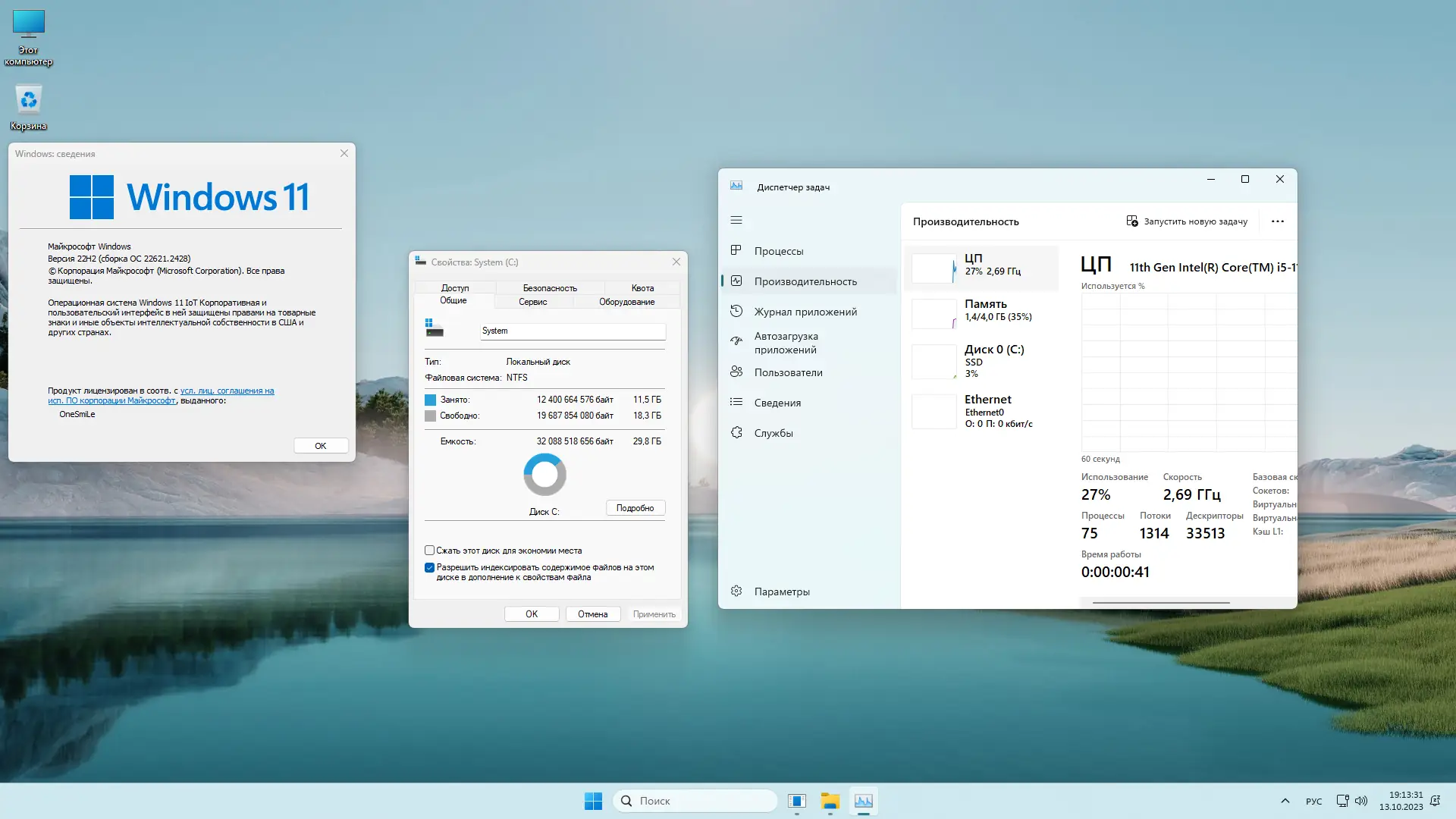Open the Microsoft license terms link
1456x819 pixels.
[227, 391]
